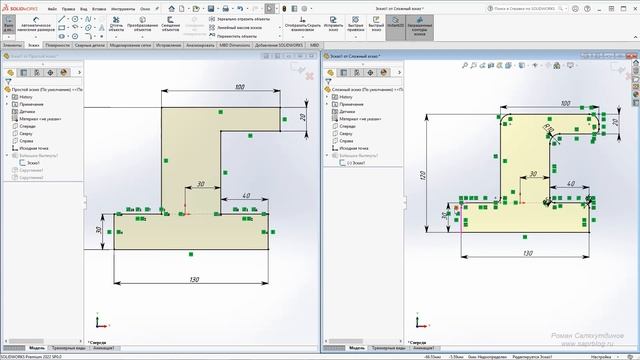Click Rapid Sketch (Быстрый эскиз)

coord(376,24)
